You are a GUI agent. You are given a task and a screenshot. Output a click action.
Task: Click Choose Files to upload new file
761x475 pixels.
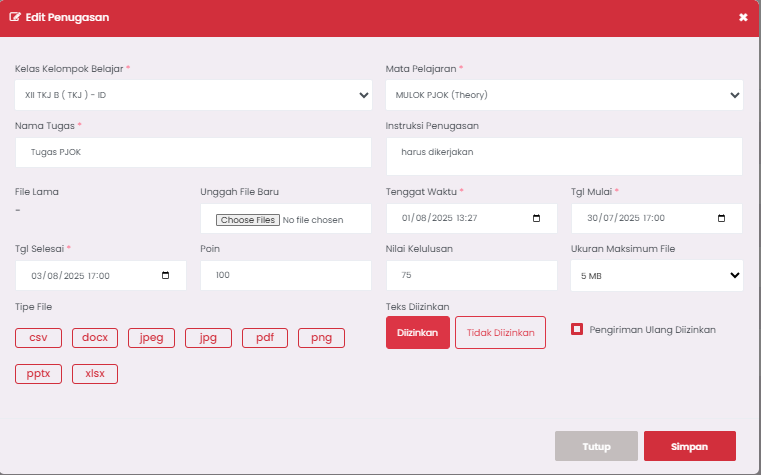click(248, 220)
